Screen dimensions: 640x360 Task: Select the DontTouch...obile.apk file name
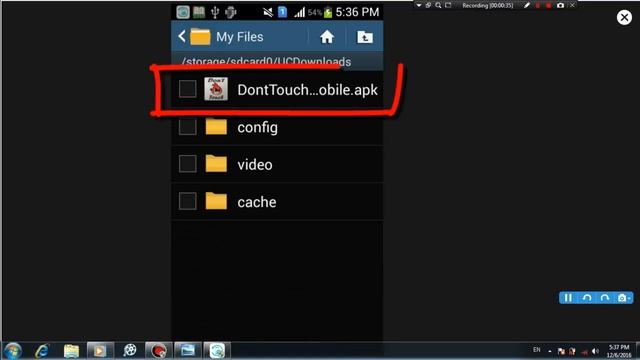[x=307, y=90]
